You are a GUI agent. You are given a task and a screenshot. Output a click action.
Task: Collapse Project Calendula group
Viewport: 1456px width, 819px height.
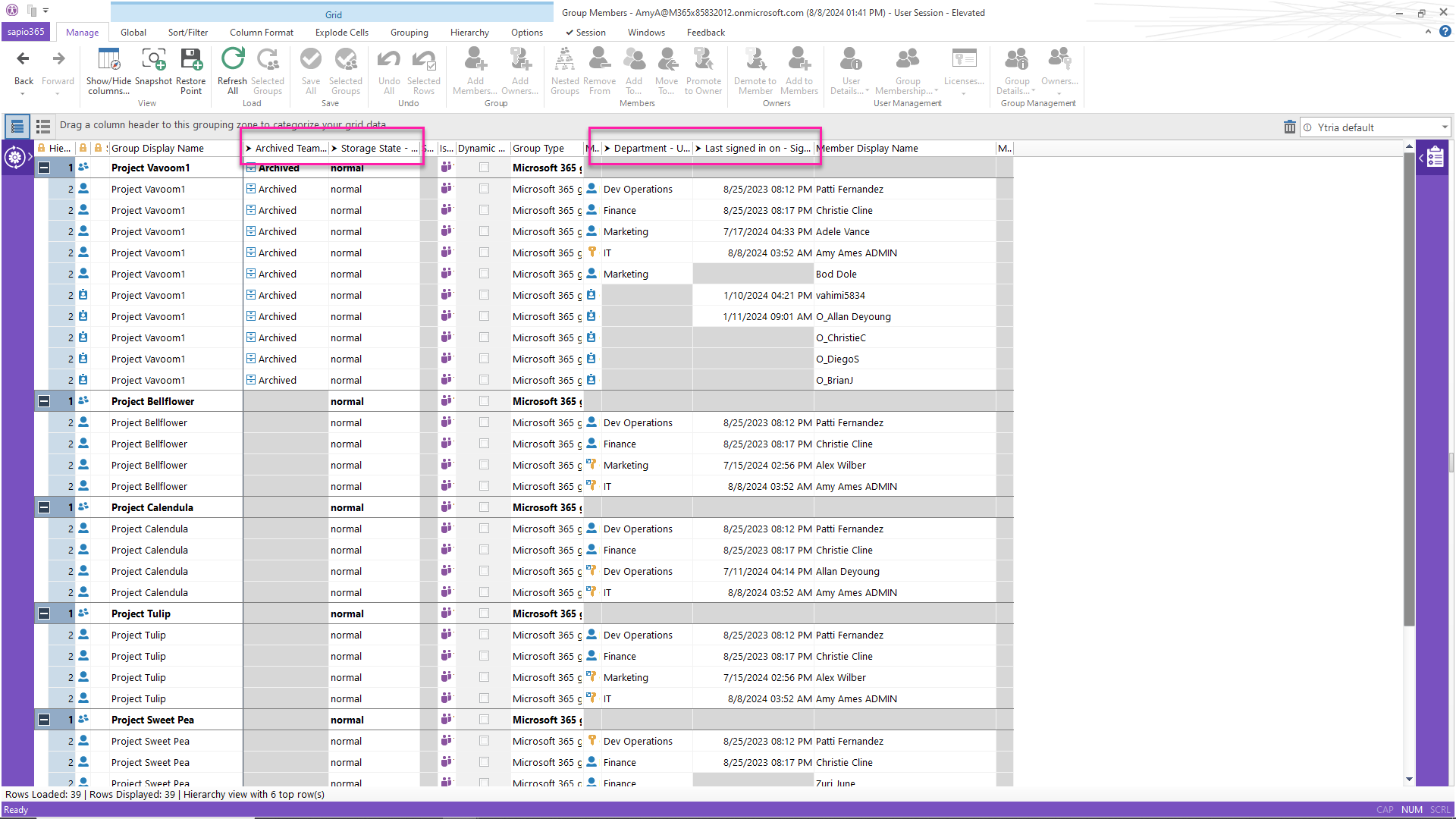(44, 507)
